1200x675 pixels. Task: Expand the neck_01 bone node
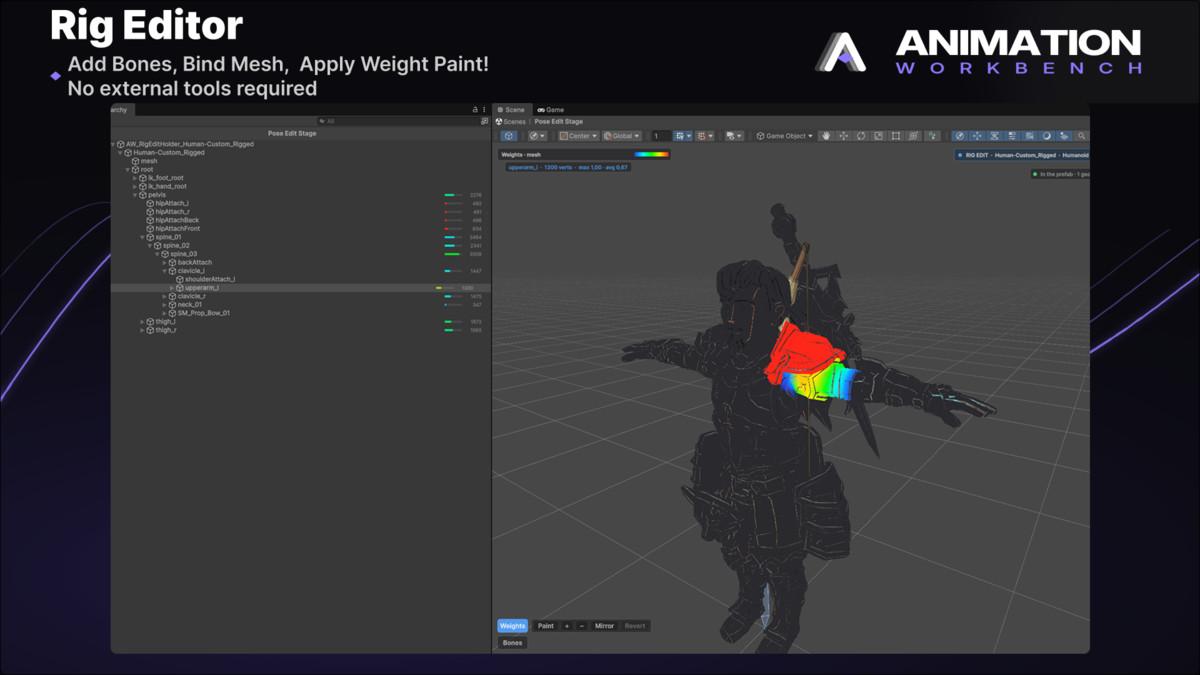click(164, 305)
